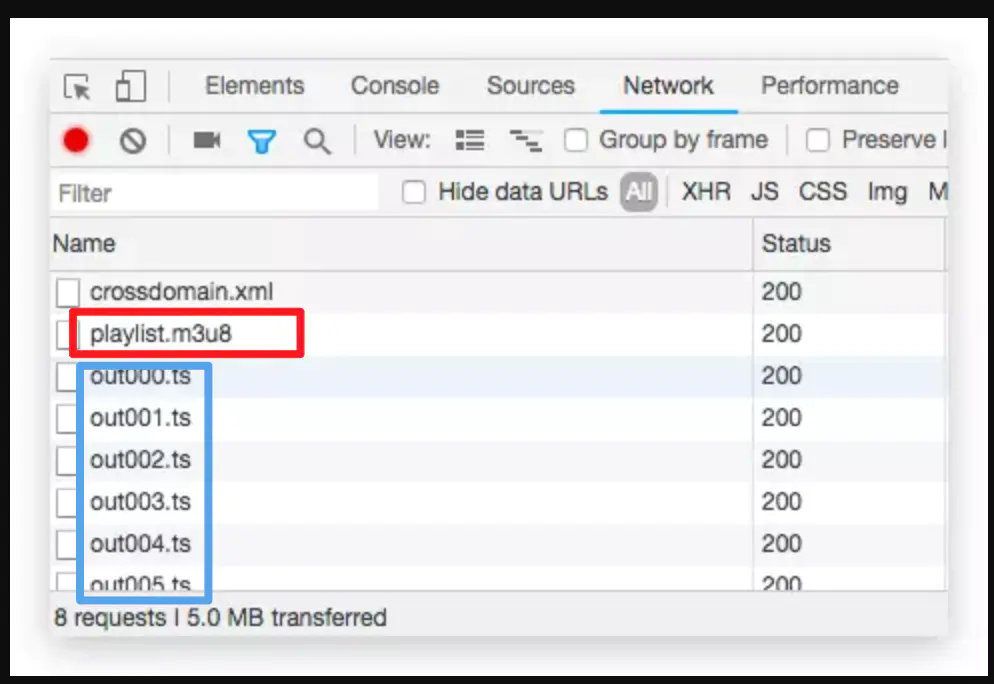Toggle the device toolbar icon

click(x=131, y=86)
